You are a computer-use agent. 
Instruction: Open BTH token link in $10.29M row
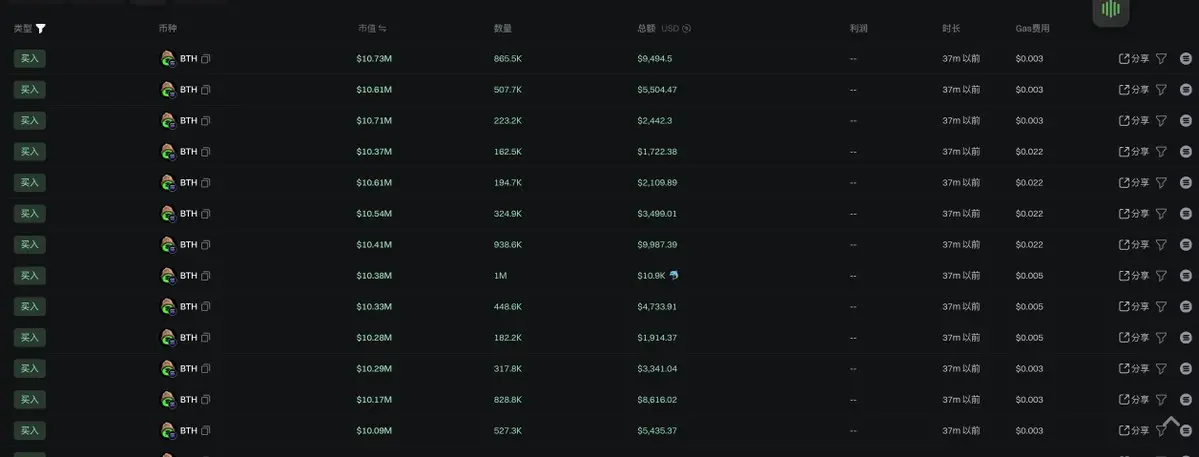pyautogui.click(x=188, y=368)
